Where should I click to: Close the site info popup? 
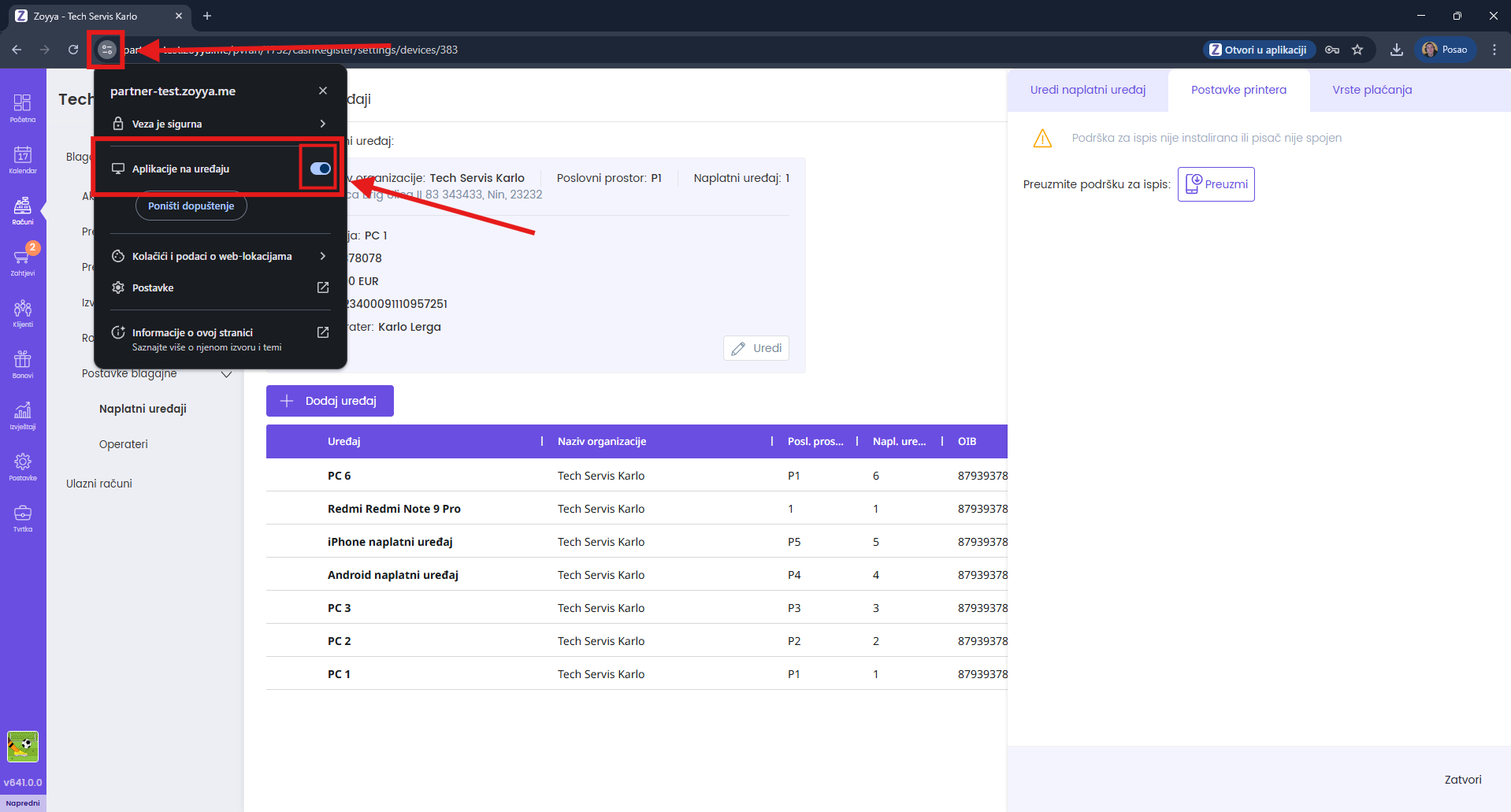coord(323,91)
